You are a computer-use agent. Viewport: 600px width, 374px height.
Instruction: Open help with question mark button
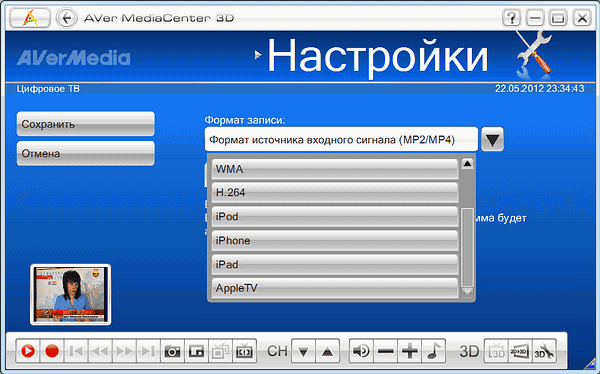511,18
